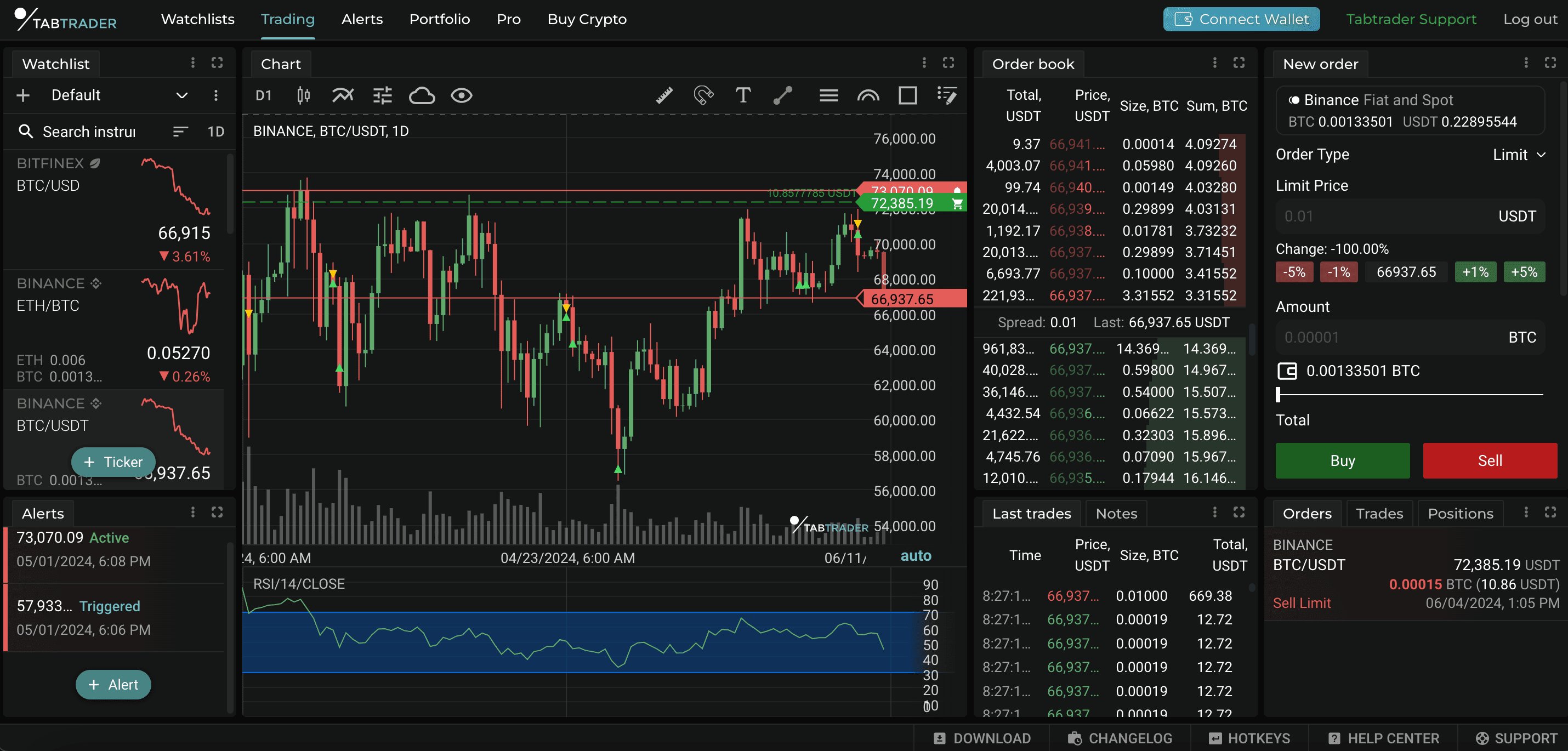Open the HOTKEYS footer link
Screen dimensions: 1568x751
1249,738
